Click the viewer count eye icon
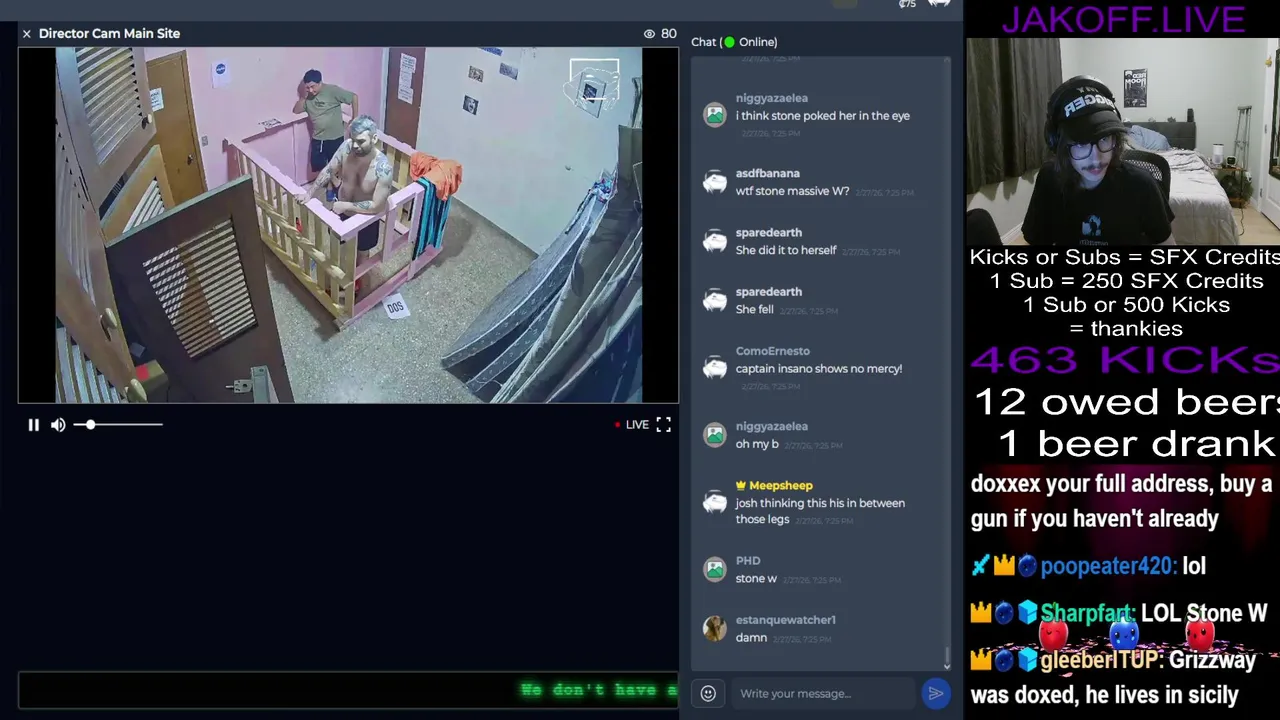This screenshot has height=720, width=1280. (x=649, y=34)
